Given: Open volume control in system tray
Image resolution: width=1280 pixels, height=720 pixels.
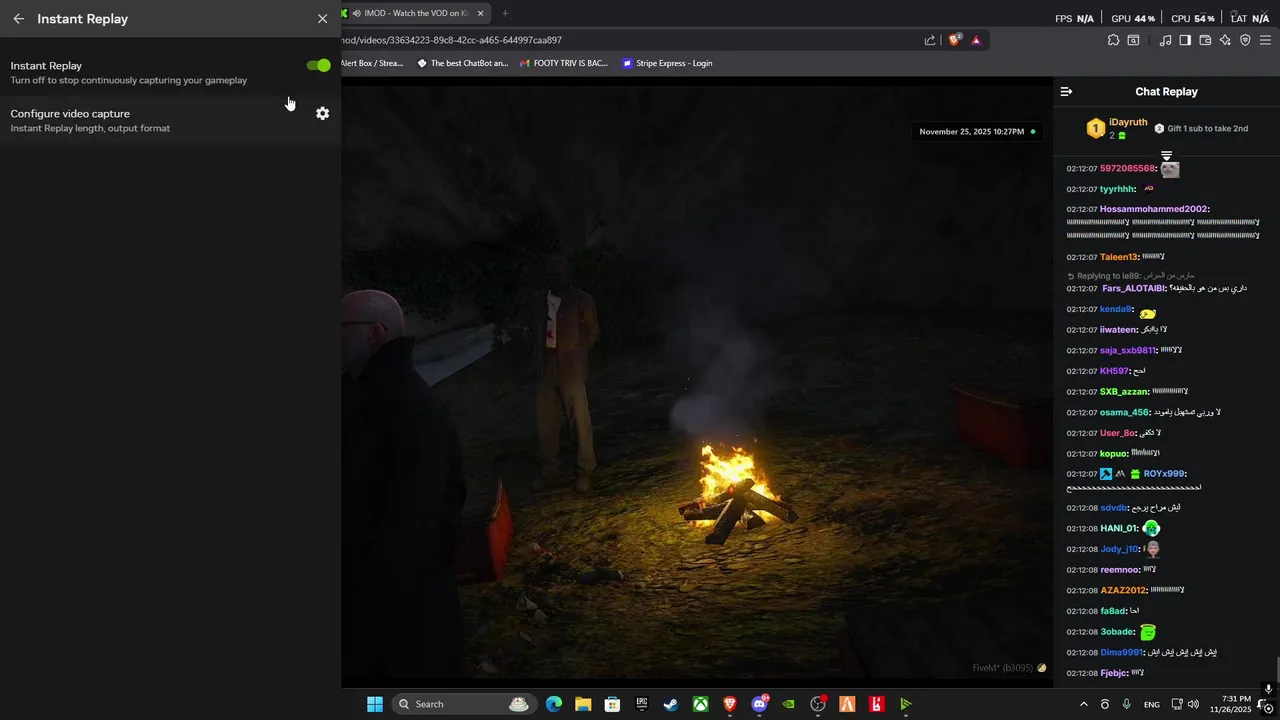Looking at the screenshot, I should (x=1193, y=704).
